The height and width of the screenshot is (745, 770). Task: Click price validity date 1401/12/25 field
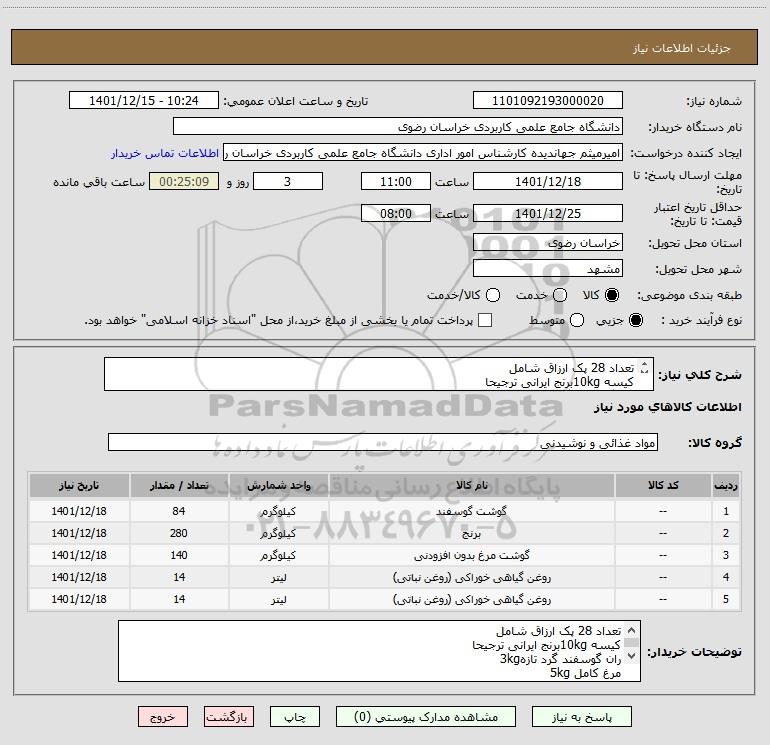tap(548, 213)
